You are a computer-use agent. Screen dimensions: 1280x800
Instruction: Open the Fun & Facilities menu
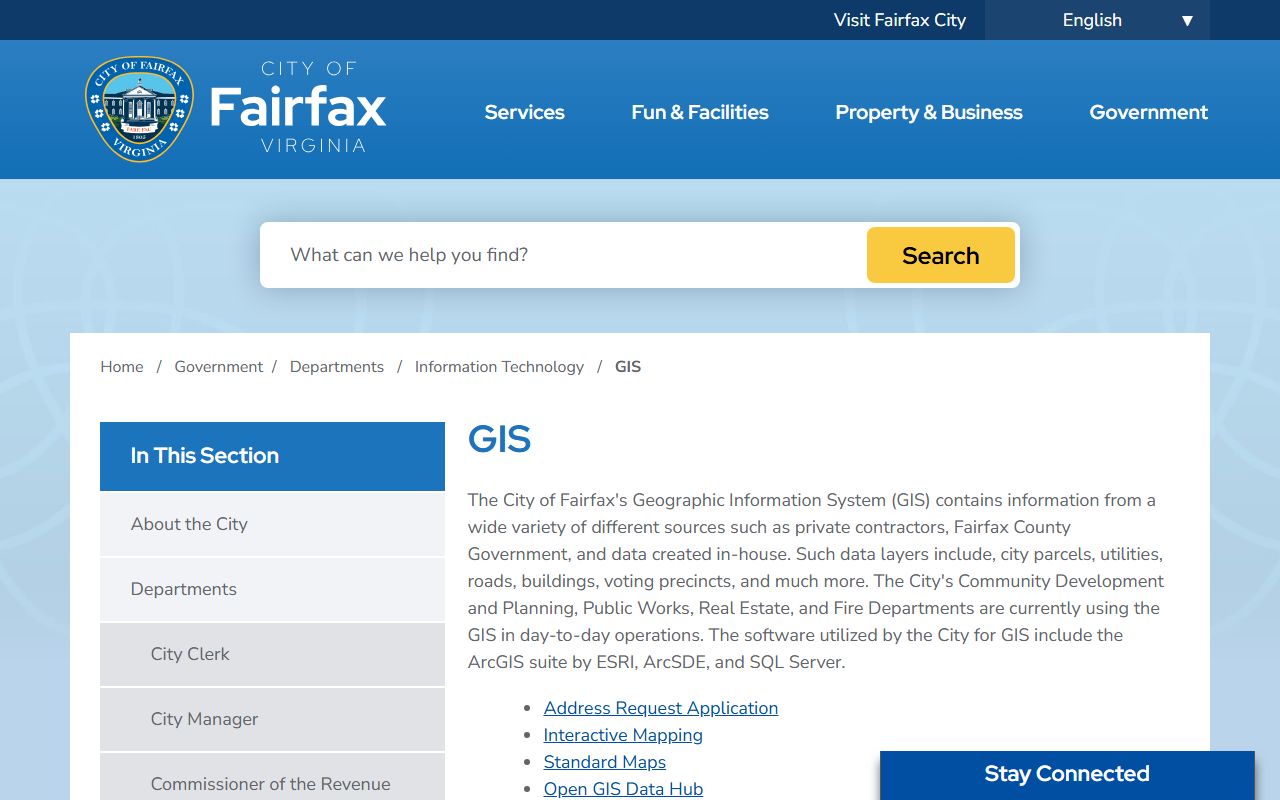pyautogui.click(x=700, y=112)
